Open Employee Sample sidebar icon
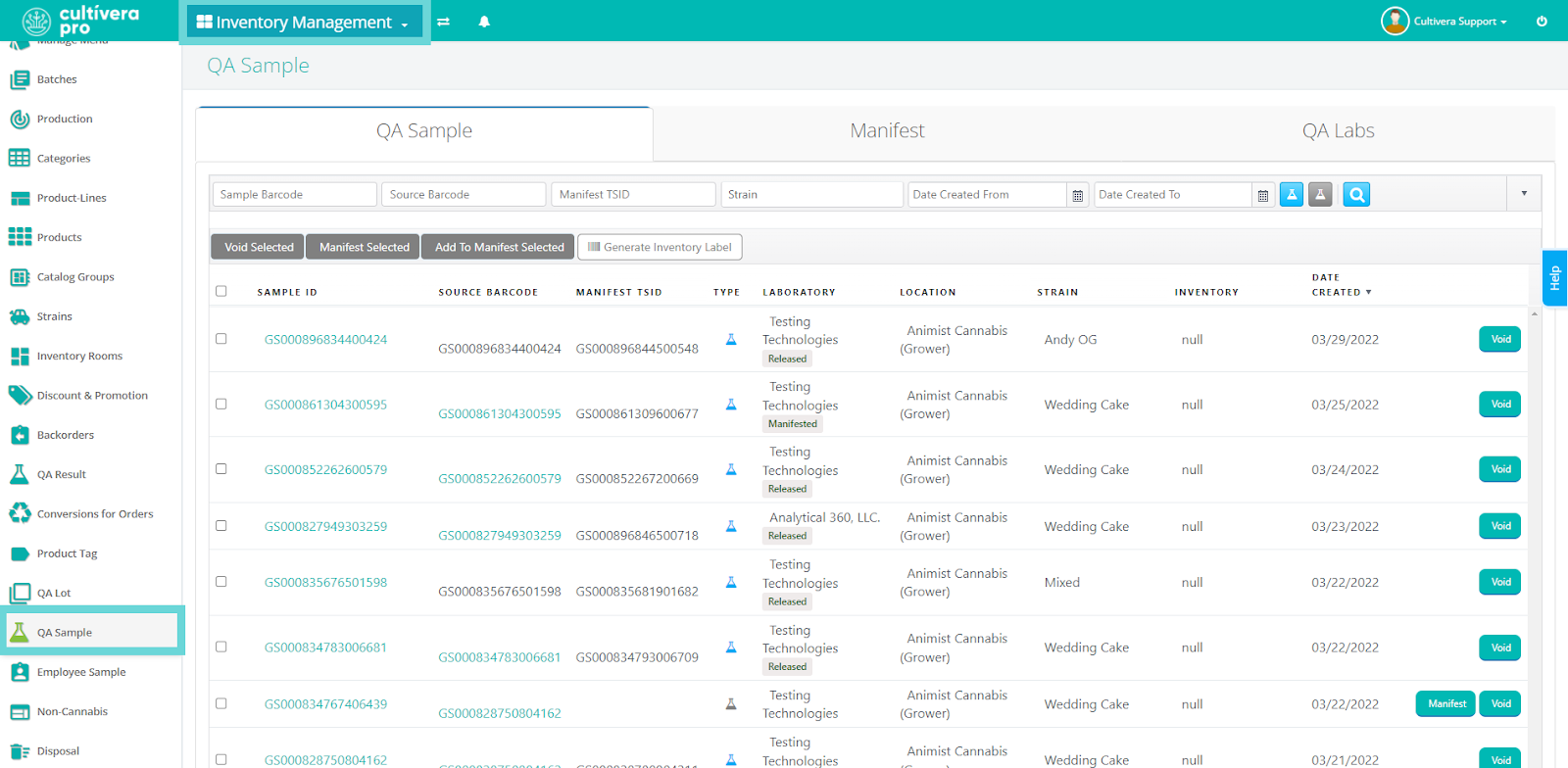1568x768 pixels. point(20,672)
